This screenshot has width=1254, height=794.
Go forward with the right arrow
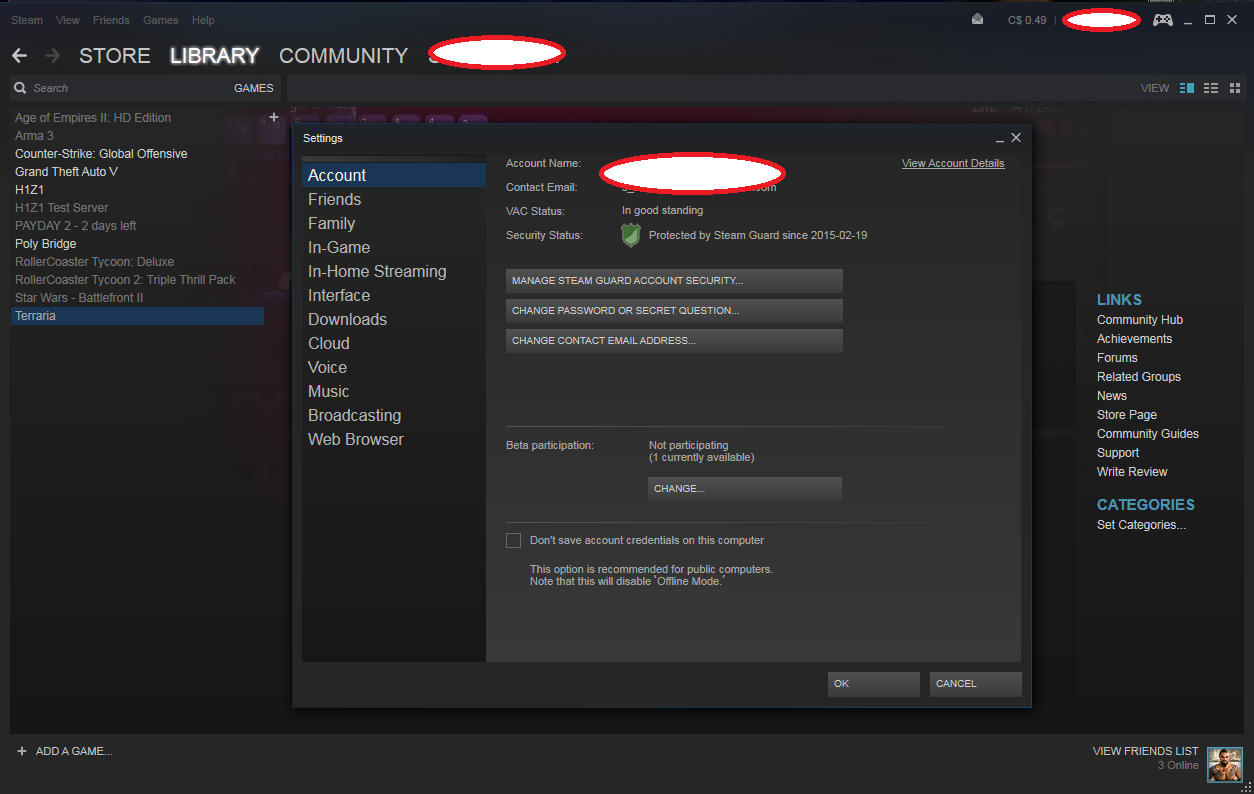52,56
